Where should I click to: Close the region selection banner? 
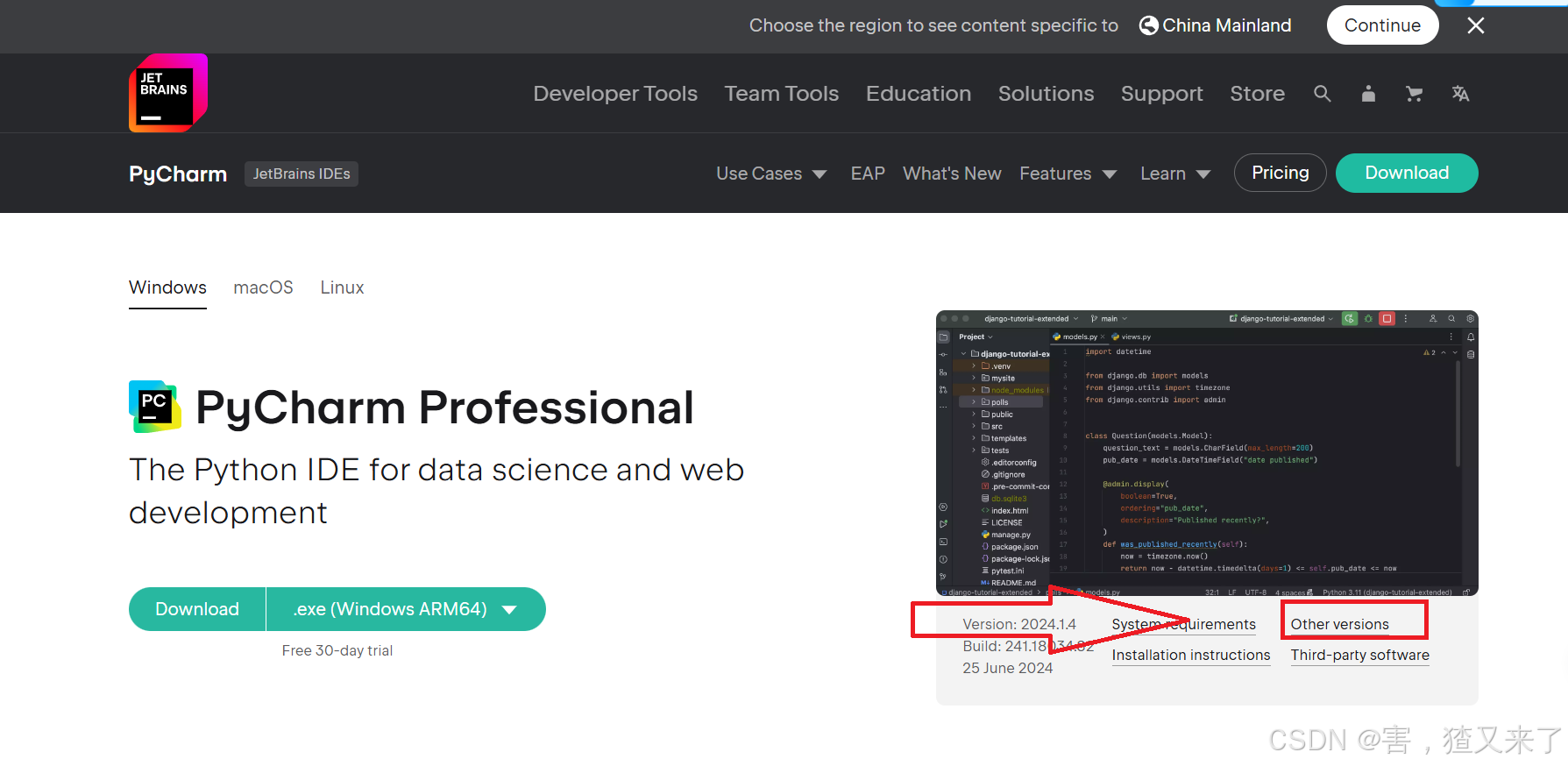[1476, 25]
